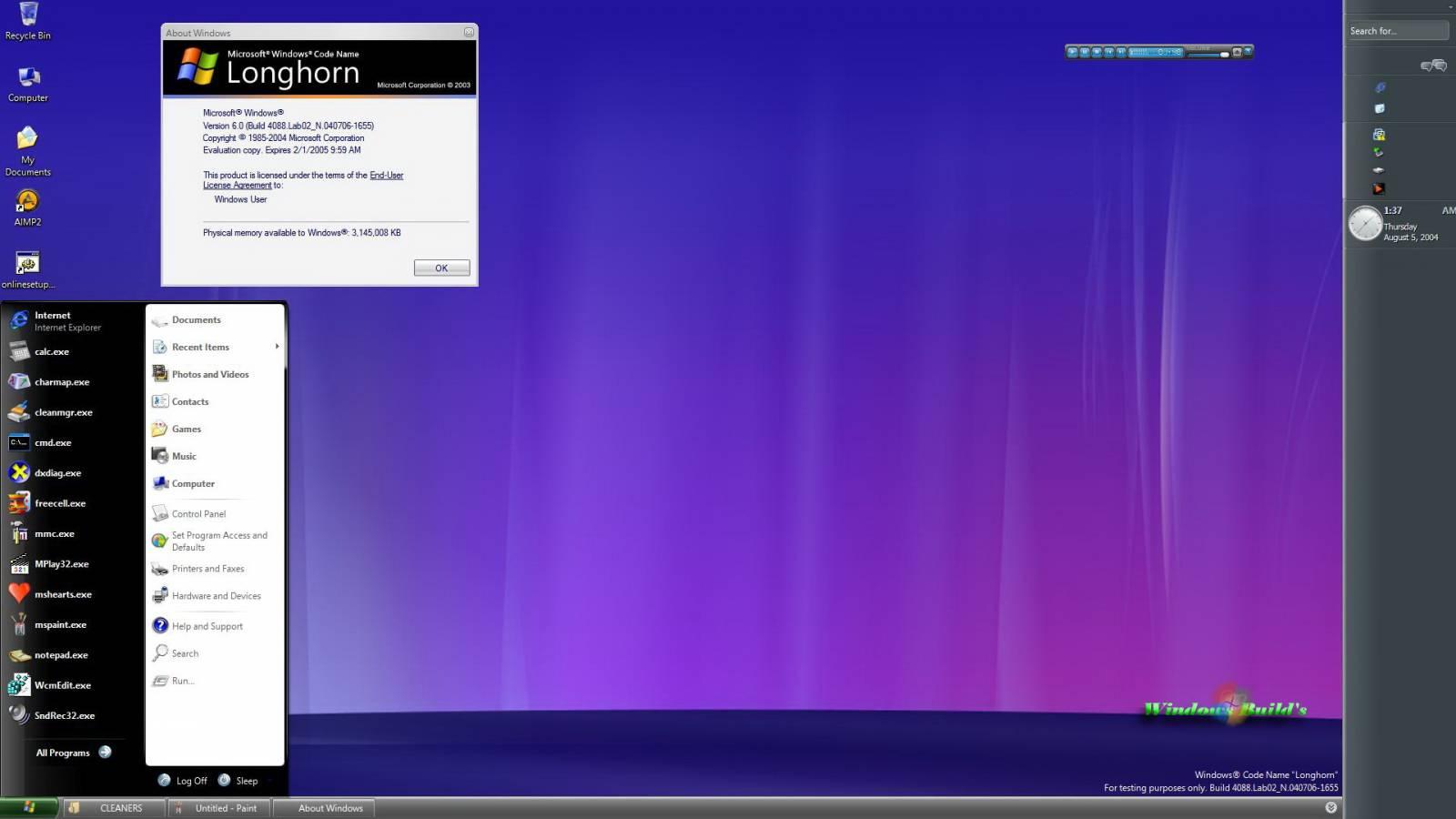Click the taskbar notification area icon
1456x819 pixels.
tap(1331, 807)
